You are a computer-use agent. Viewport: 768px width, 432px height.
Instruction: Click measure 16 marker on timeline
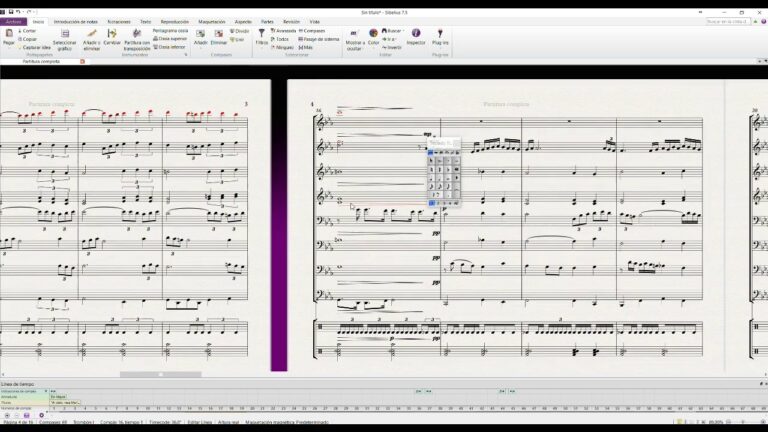coord(211,408)
